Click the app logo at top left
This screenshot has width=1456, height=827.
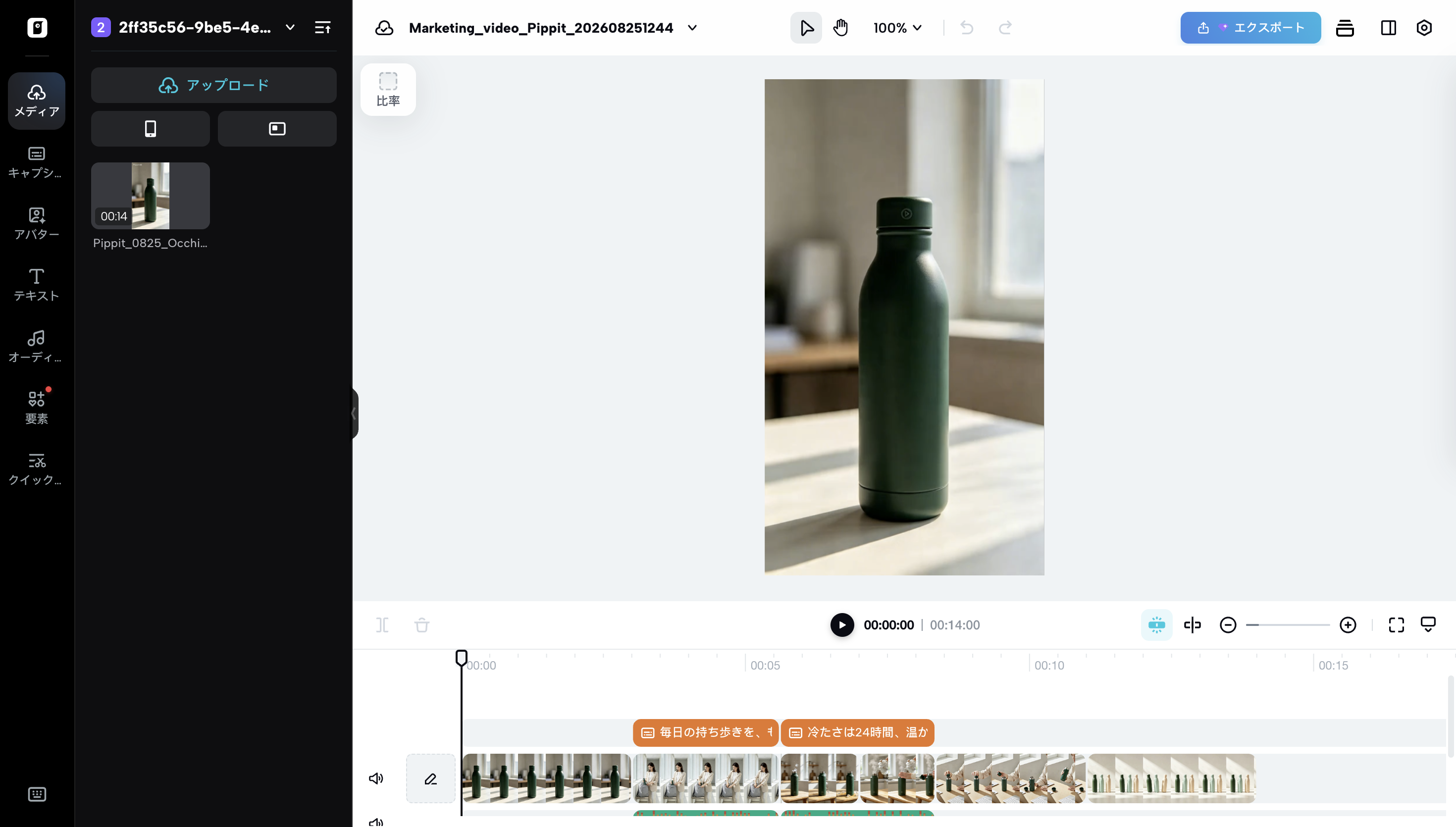click(x=37, y=27)
